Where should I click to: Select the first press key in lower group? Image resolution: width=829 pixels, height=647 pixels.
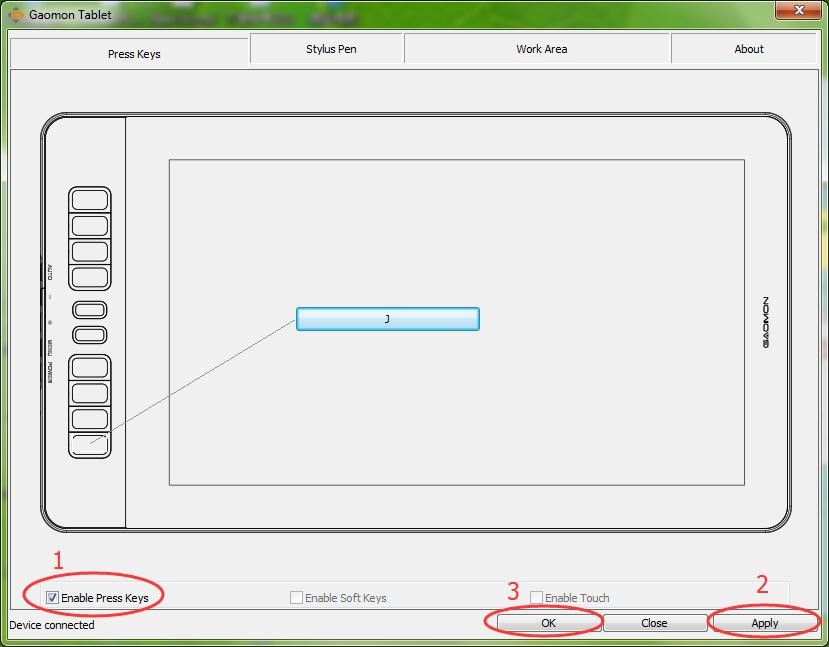90,367
